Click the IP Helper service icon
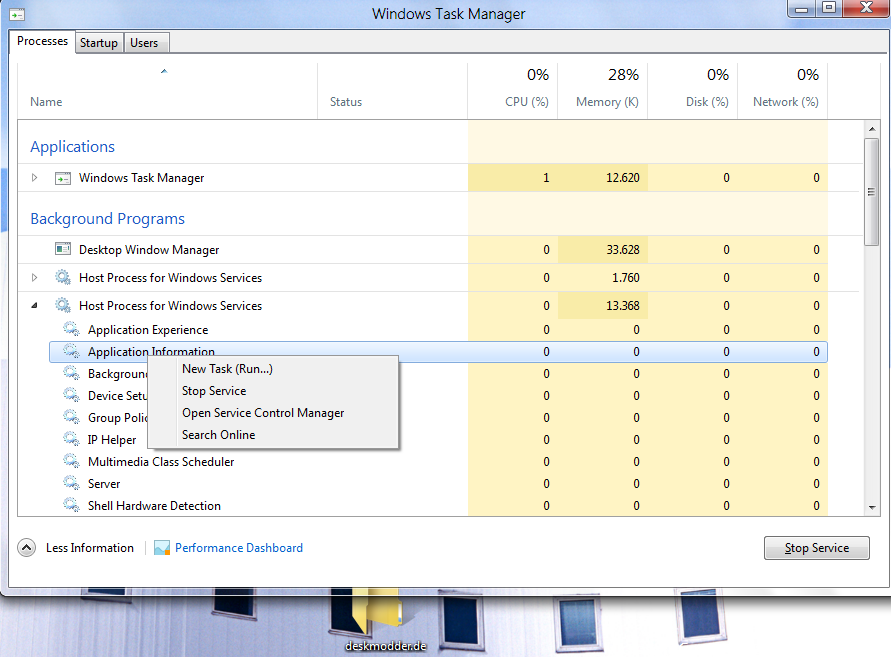The image size is (891, 657). pyautogui.click(x=71, y=439)
